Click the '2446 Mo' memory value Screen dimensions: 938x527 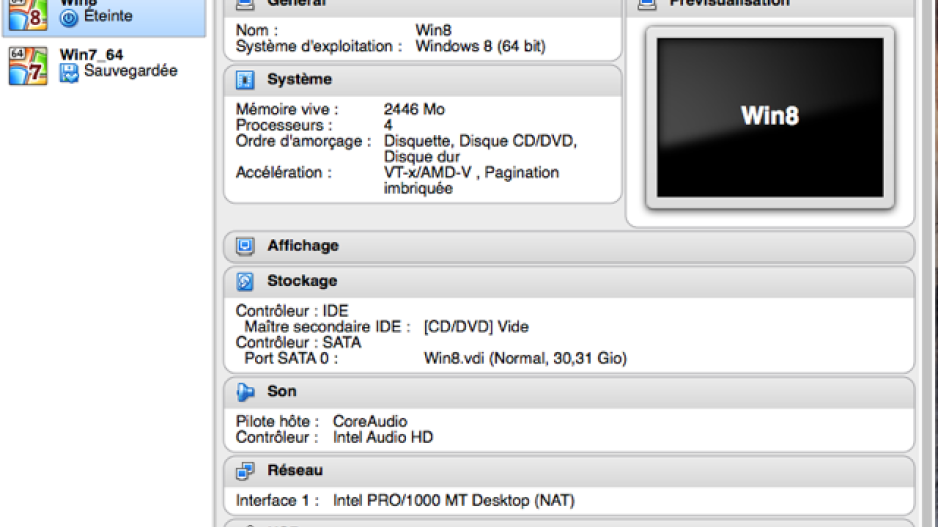[x=414, y=109]
